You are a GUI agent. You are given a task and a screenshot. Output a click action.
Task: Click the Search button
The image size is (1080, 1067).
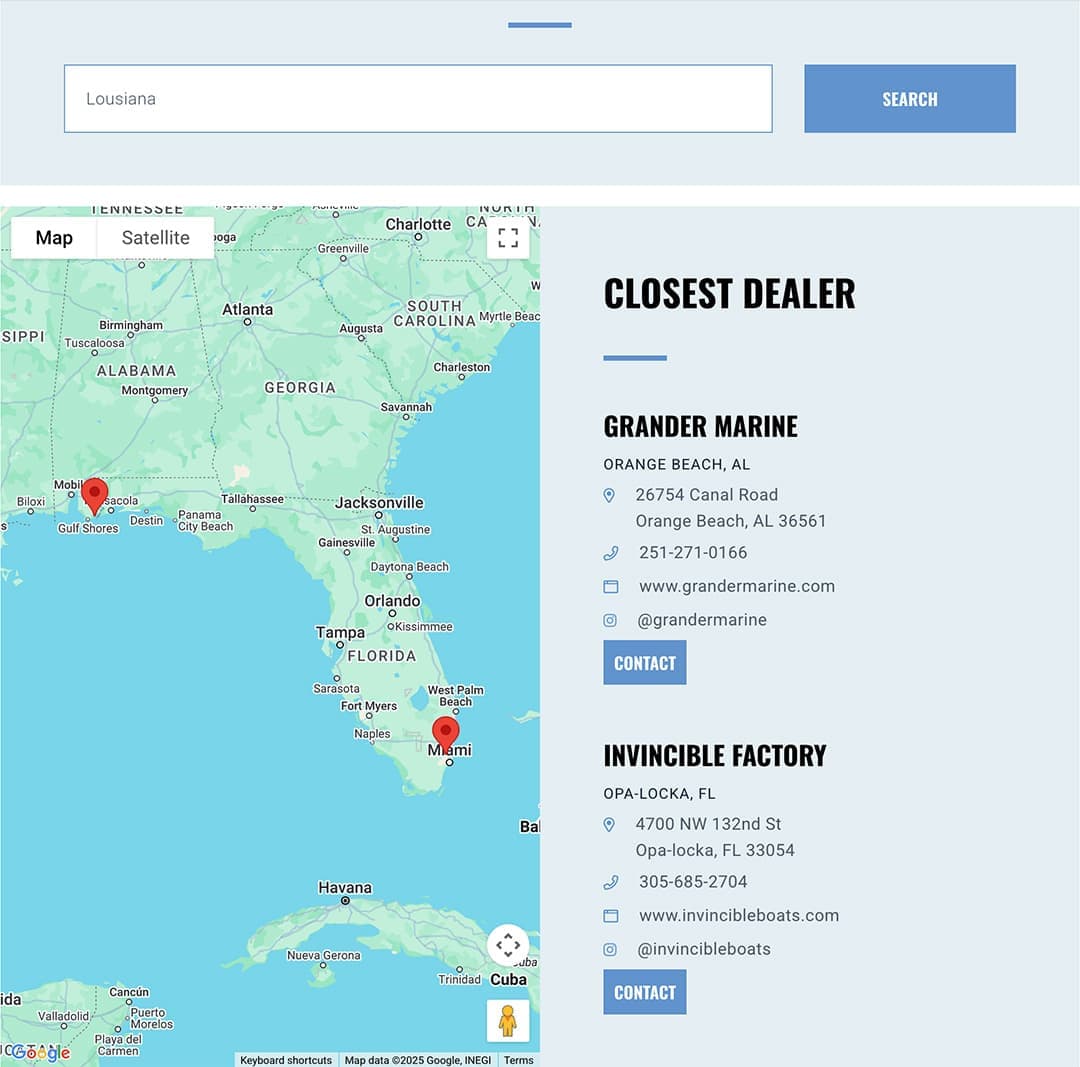909,99
